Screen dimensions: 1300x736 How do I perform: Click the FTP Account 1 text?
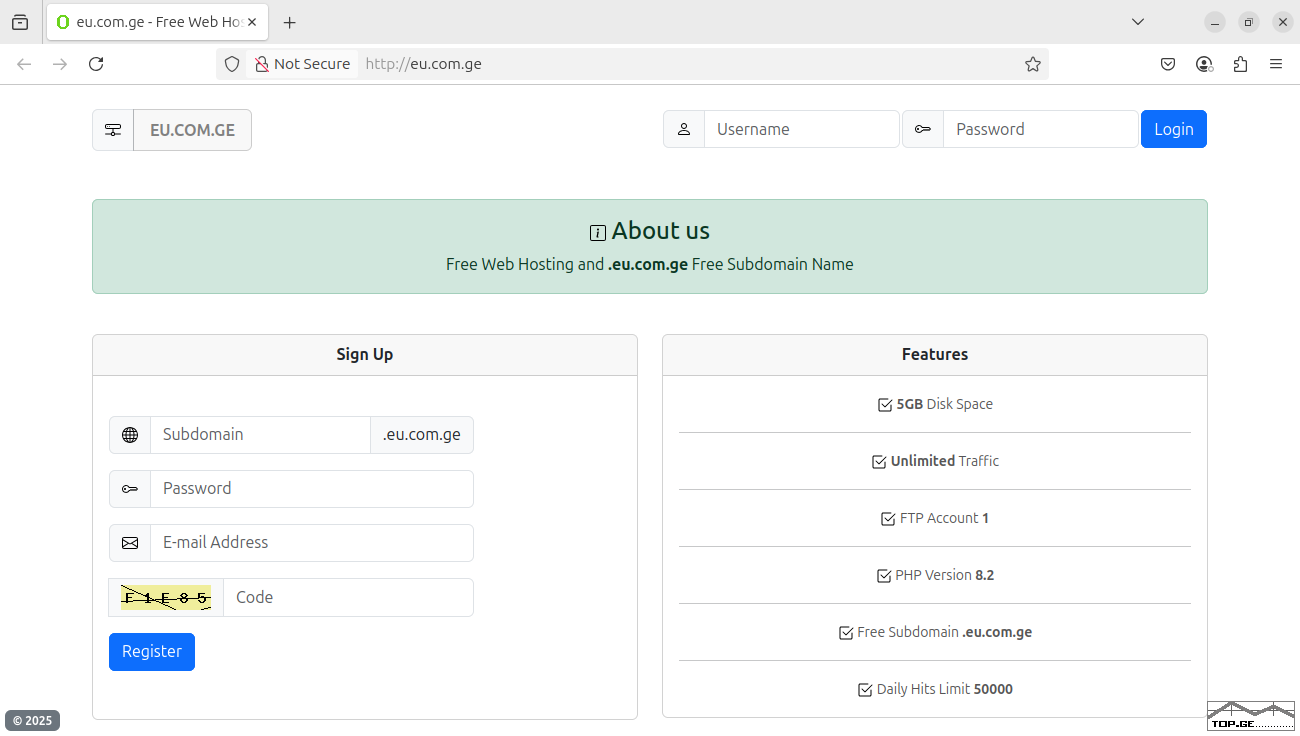(945, 518)
